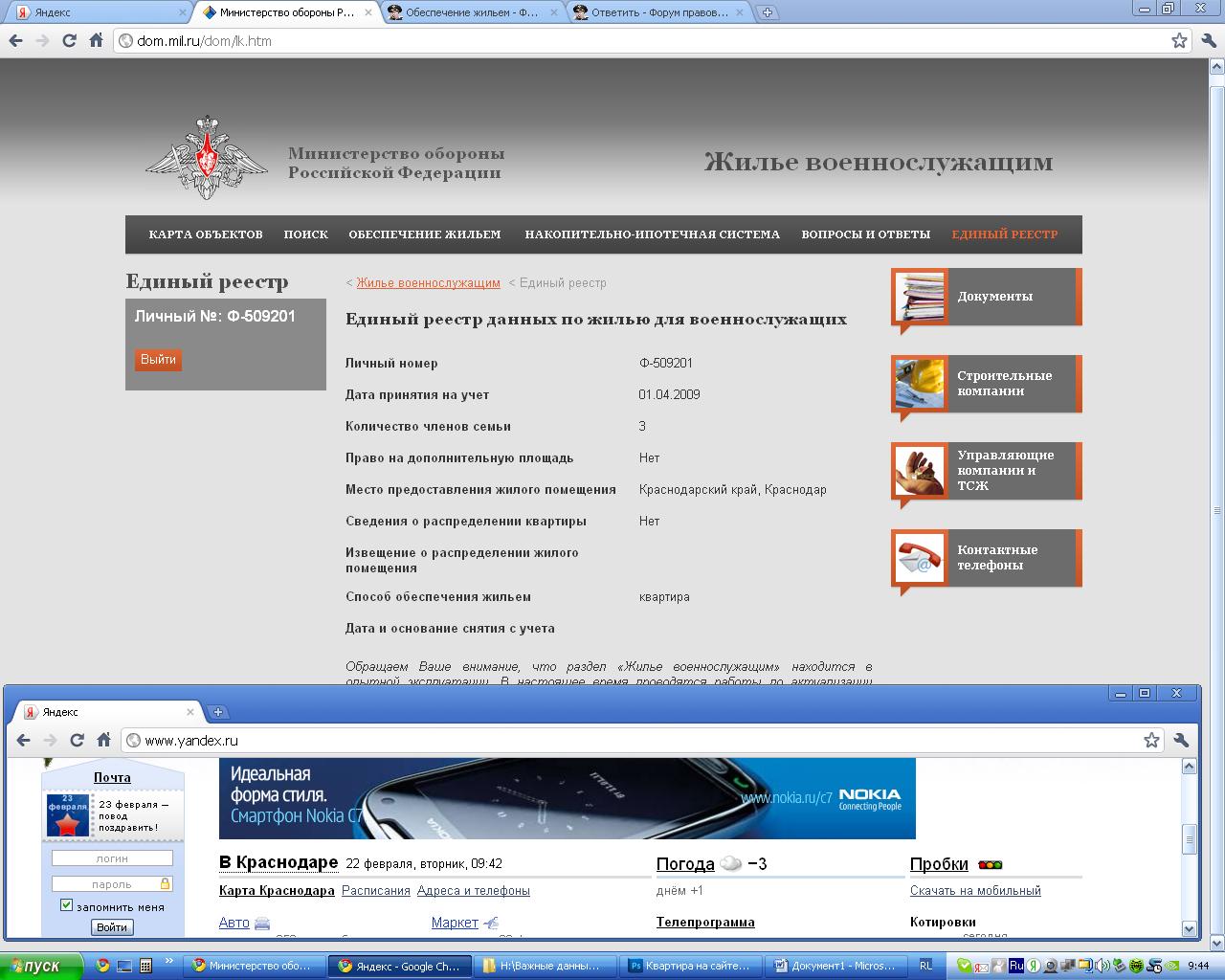Viewport: 1225px width, 980px height.
Task: Open the wrench menu in the top browser
Action: coord(1207,41)
